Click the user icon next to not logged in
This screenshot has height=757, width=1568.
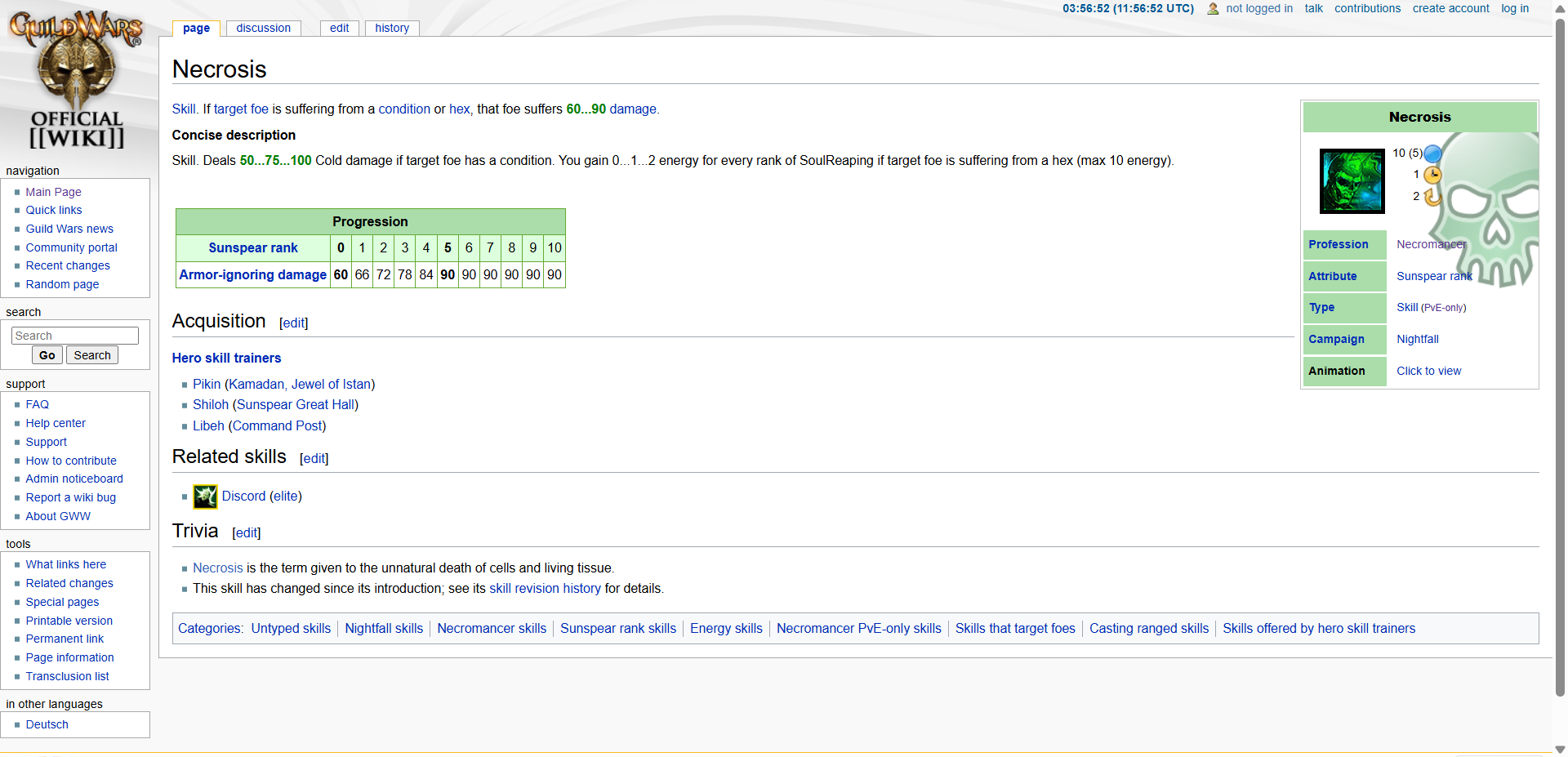click(1213, 9)
